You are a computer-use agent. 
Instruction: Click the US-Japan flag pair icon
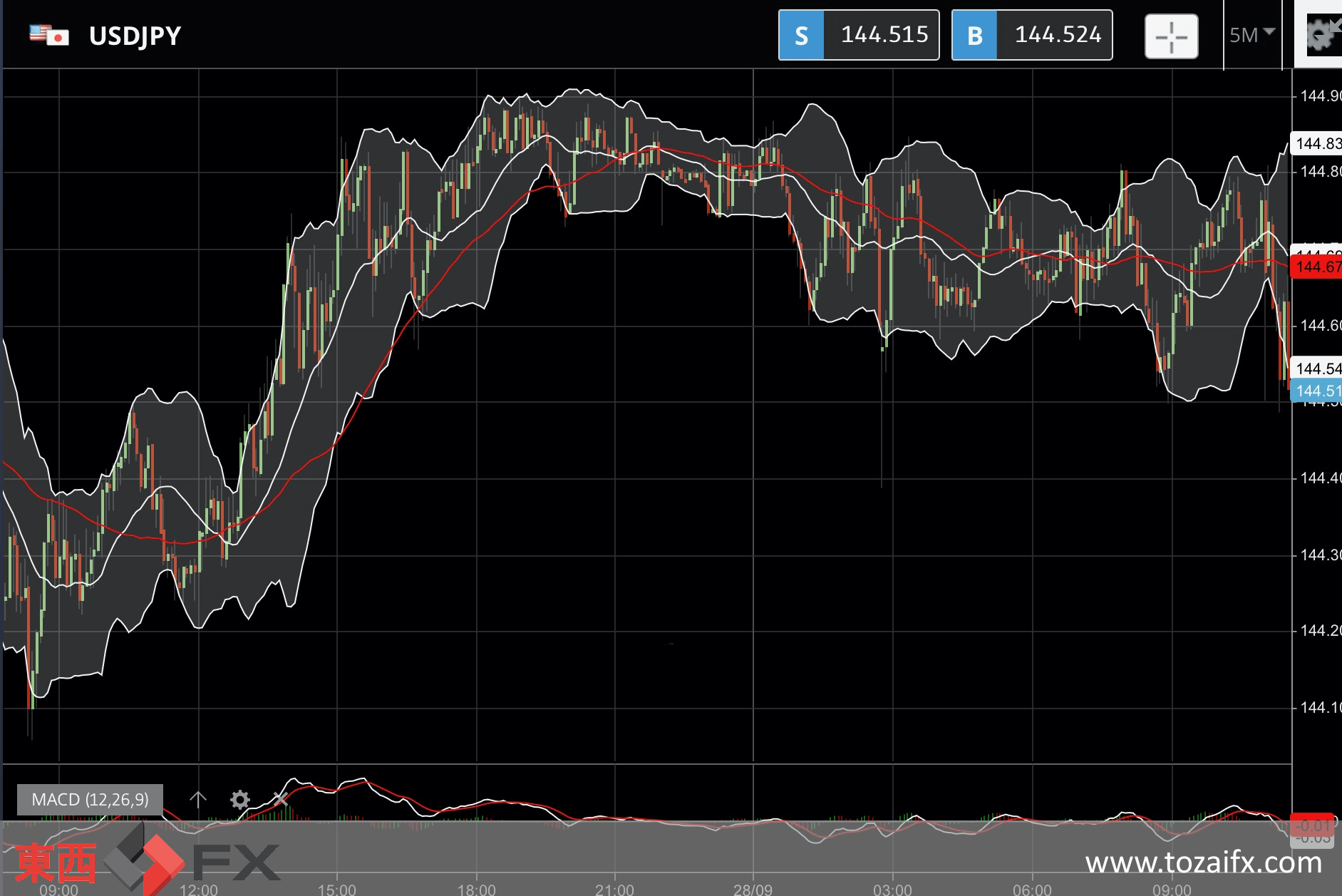(49, 35)
